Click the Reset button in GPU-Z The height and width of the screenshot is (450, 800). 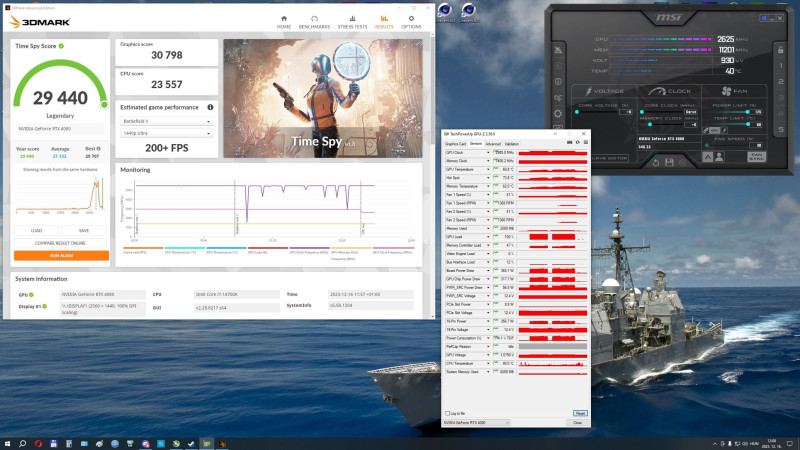coord(580,413)
